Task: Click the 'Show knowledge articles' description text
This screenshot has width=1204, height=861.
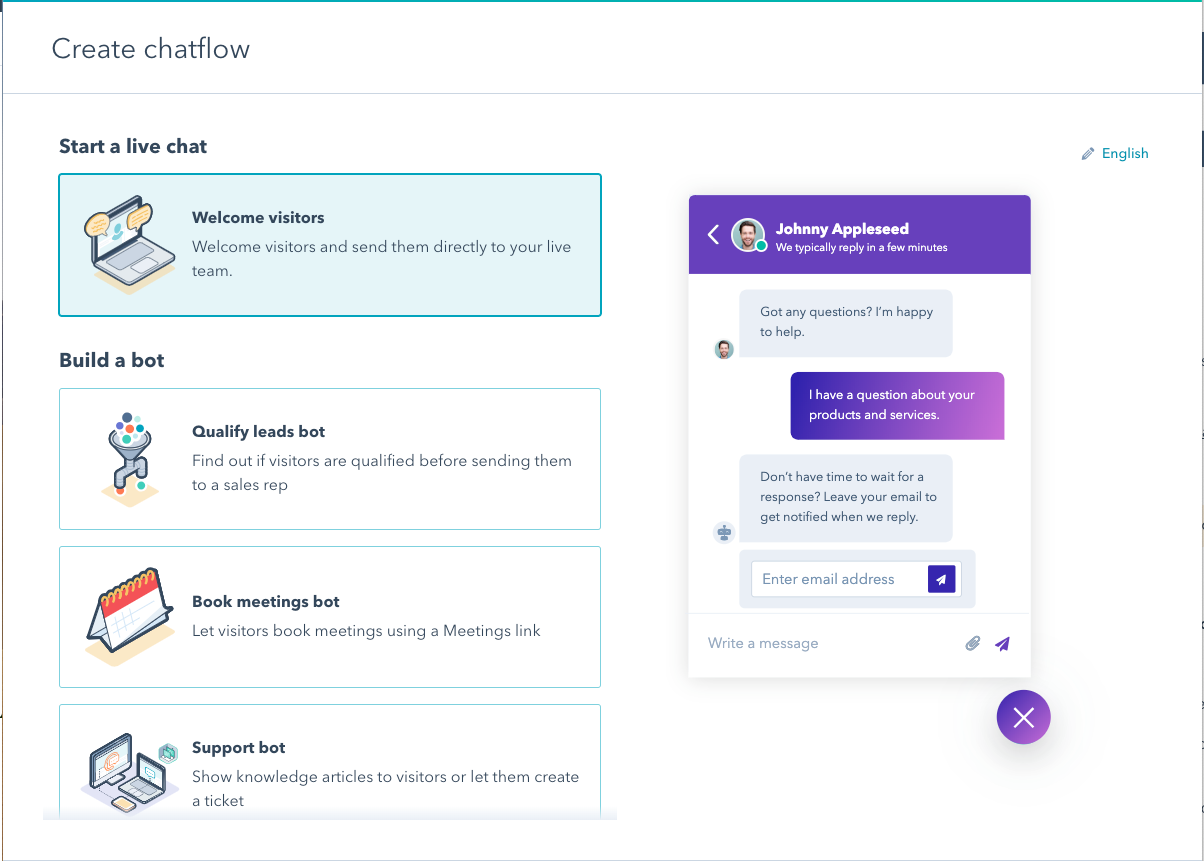Action: pos(385,789)
